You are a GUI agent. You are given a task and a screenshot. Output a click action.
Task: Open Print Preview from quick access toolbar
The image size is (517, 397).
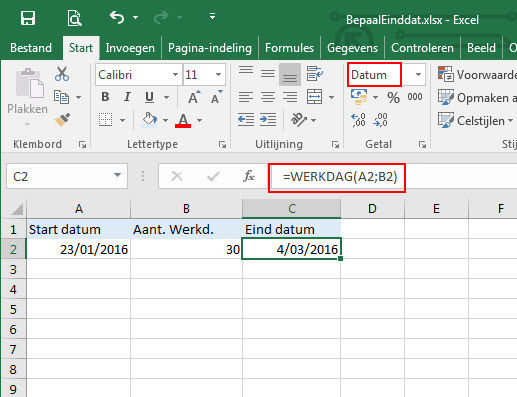point(74,18)
